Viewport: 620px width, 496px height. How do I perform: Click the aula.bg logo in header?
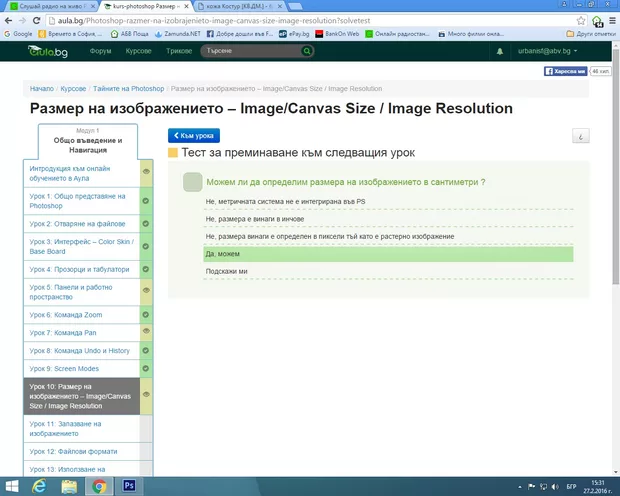coord(45,51)
